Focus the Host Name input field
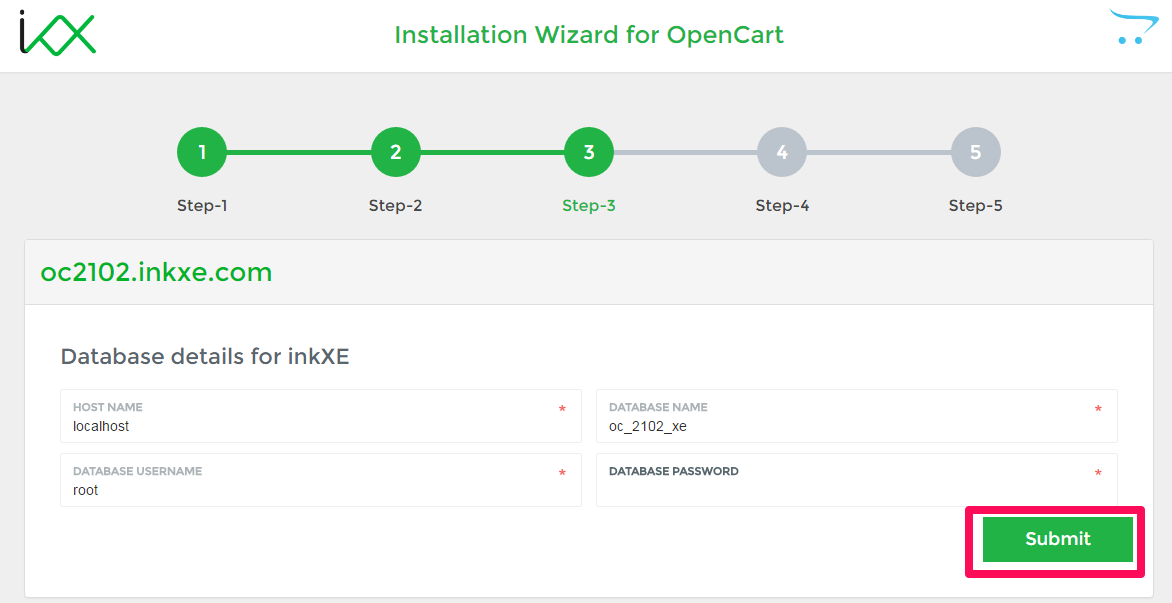Screen dimensions: 1172x603 coord(321,416)
